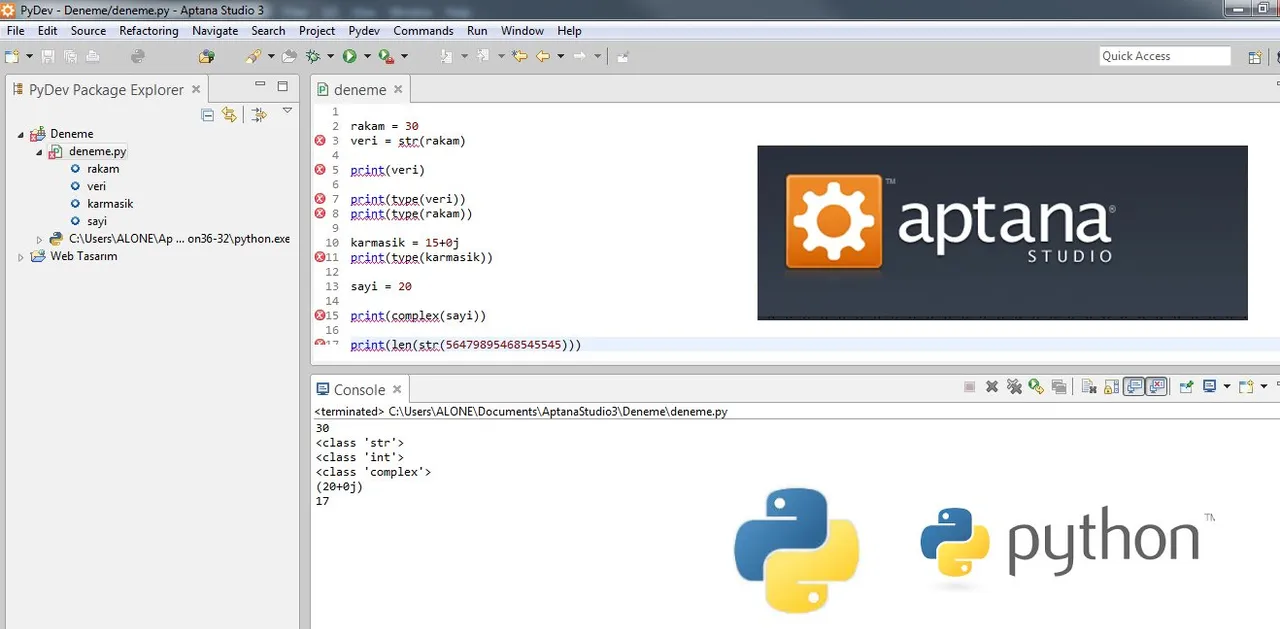Screen dimensions: 1280x629
Task: Click the filter icon in Package Explorer toolbar
Action: [259, 115]
